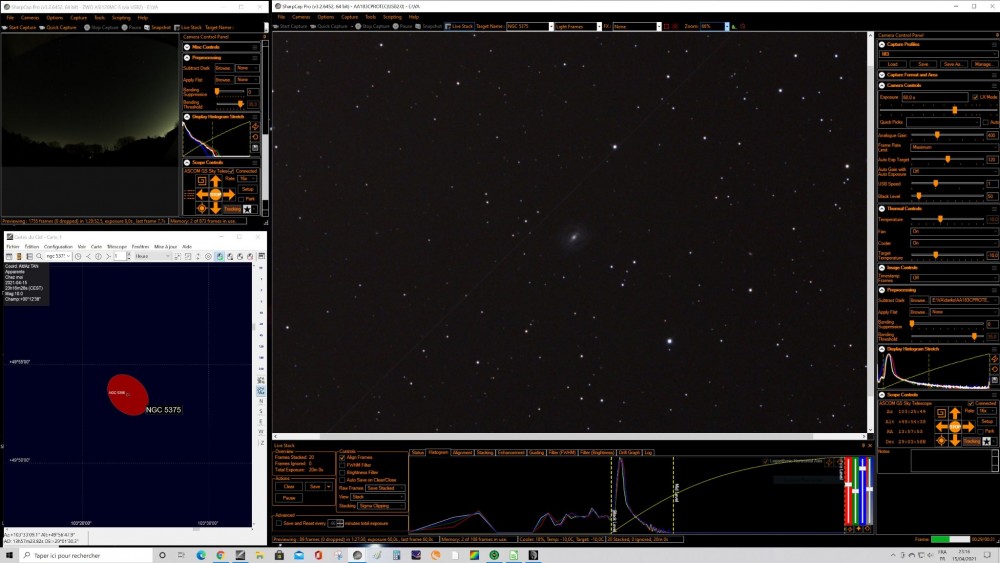Click Save button in Live Stack Actions
The width and height of the screenshot is (1000, 563).
(315, 486)
